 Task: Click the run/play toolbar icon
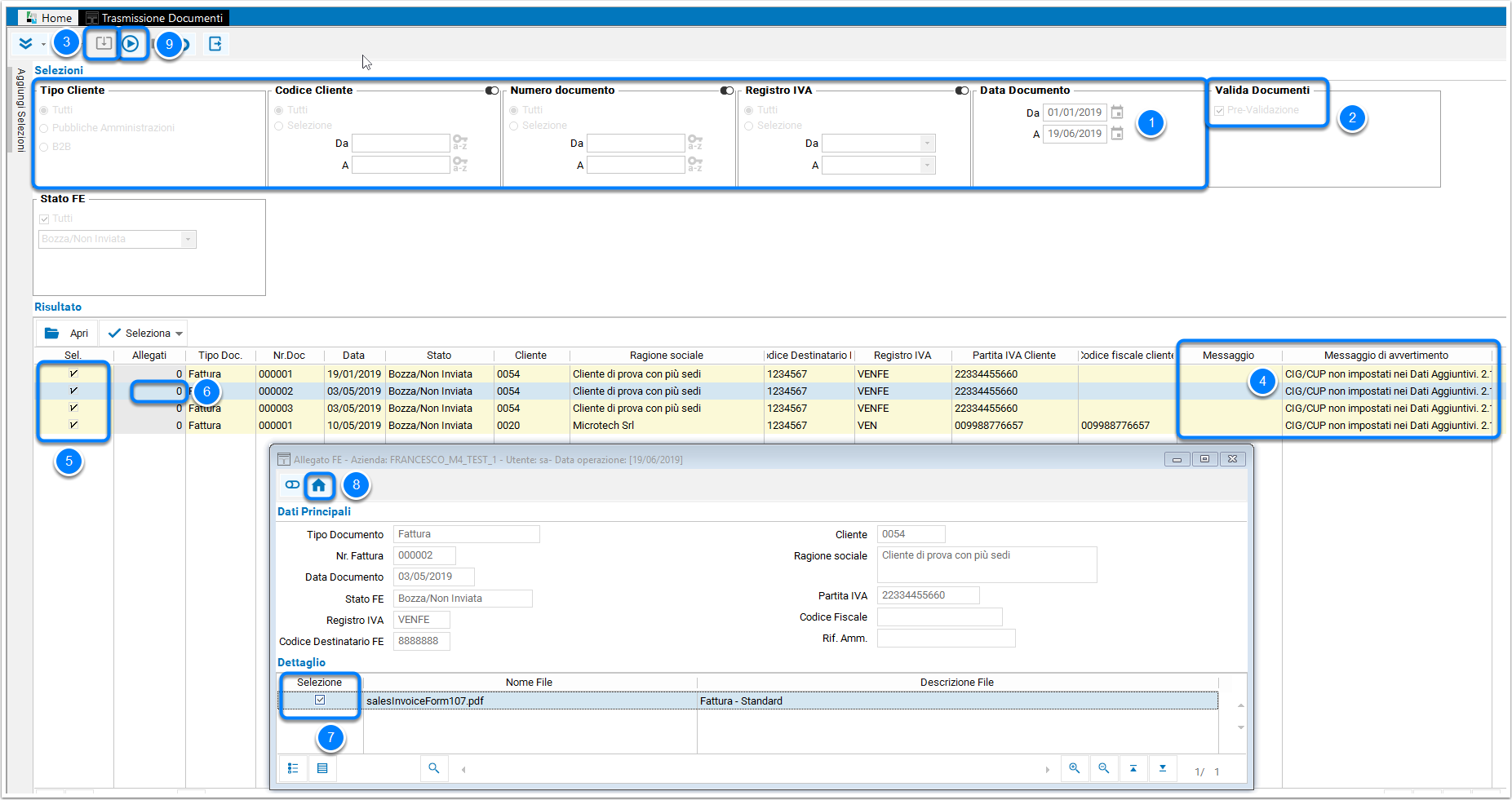coord(131,43)
